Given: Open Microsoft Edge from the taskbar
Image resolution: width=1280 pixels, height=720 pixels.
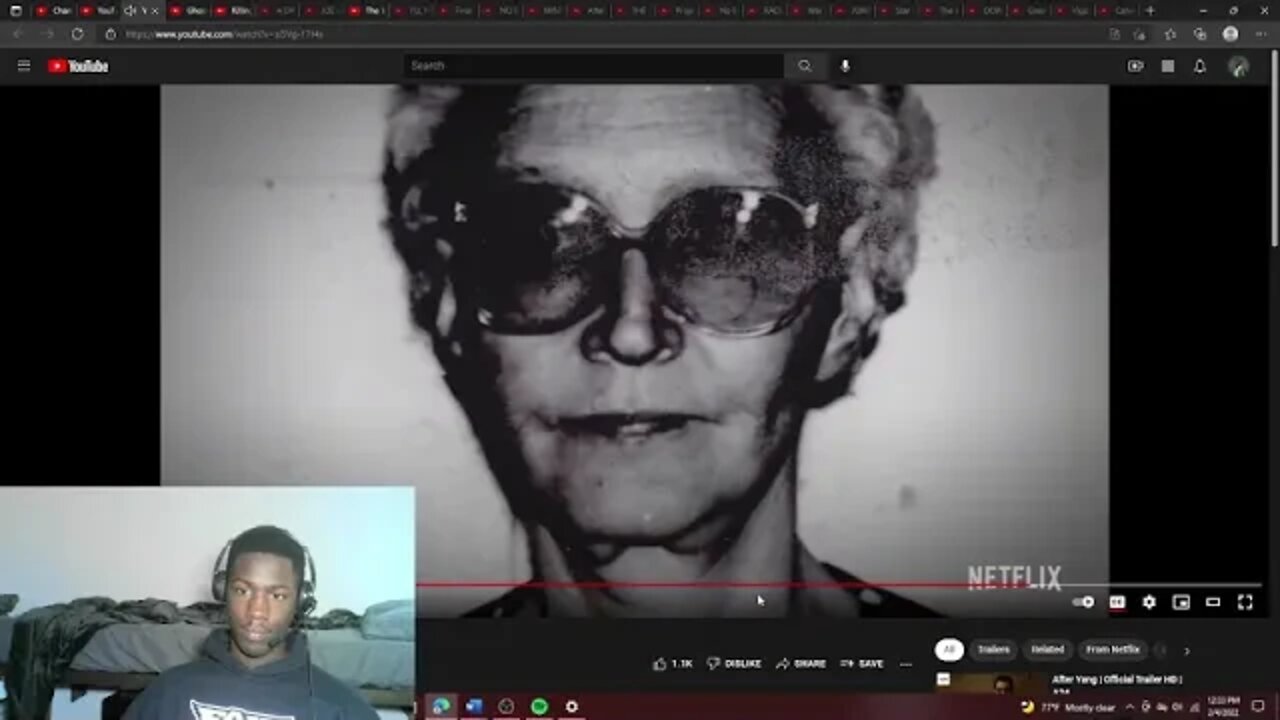Looking at the screenshot, I should [x=441, y=706].
